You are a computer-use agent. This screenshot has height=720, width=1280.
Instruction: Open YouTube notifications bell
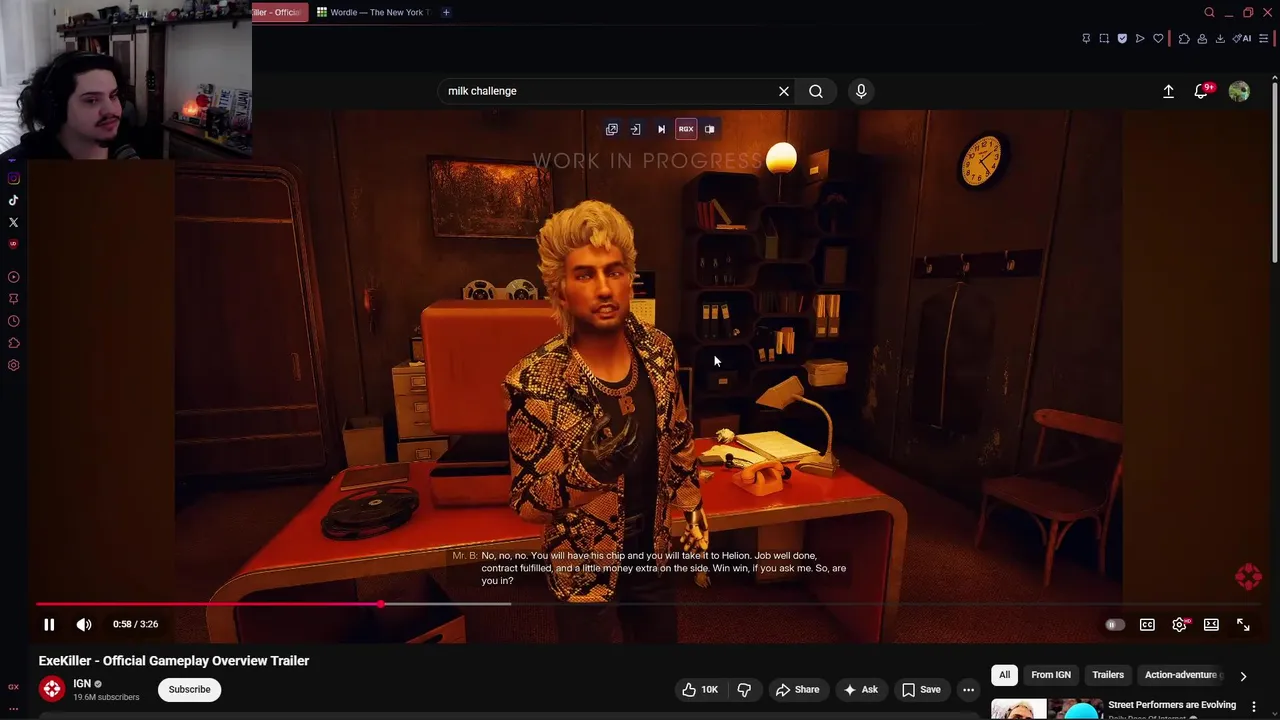[x=1202, y=91]
